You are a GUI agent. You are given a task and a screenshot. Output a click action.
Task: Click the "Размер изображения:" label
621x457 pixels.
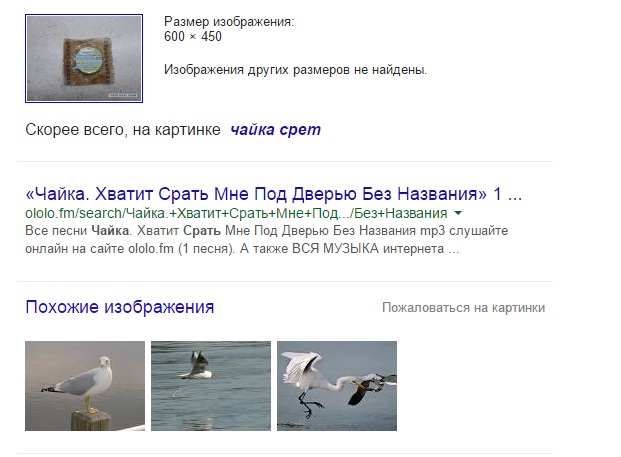click(229, 21)
